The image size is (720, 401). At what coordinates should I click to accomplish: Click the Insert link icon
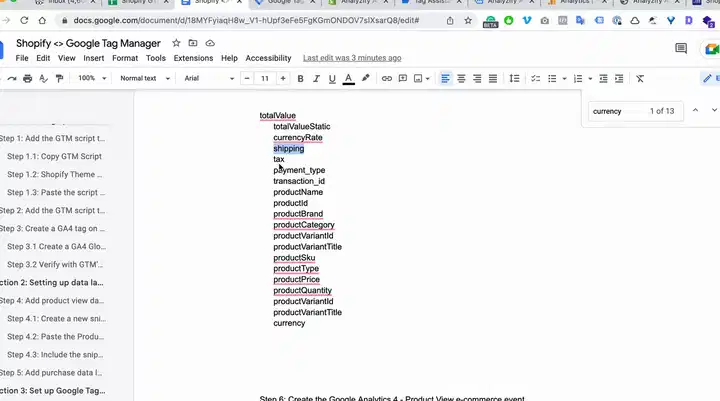388,78
